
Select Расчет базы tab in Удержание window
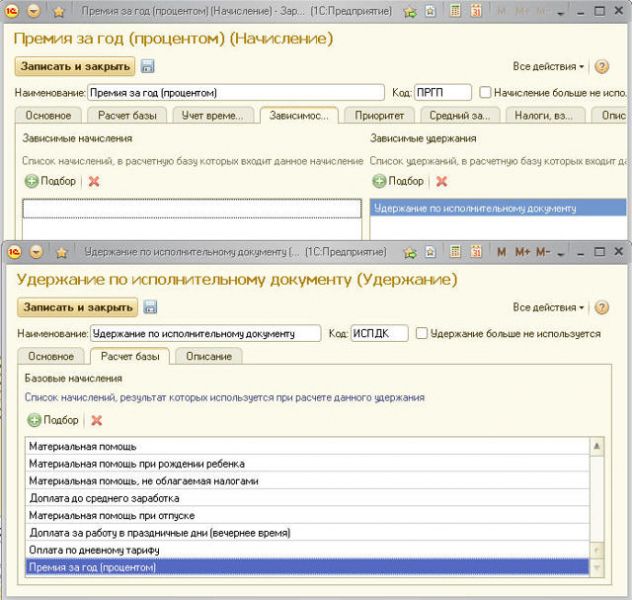tap(130, 356)
